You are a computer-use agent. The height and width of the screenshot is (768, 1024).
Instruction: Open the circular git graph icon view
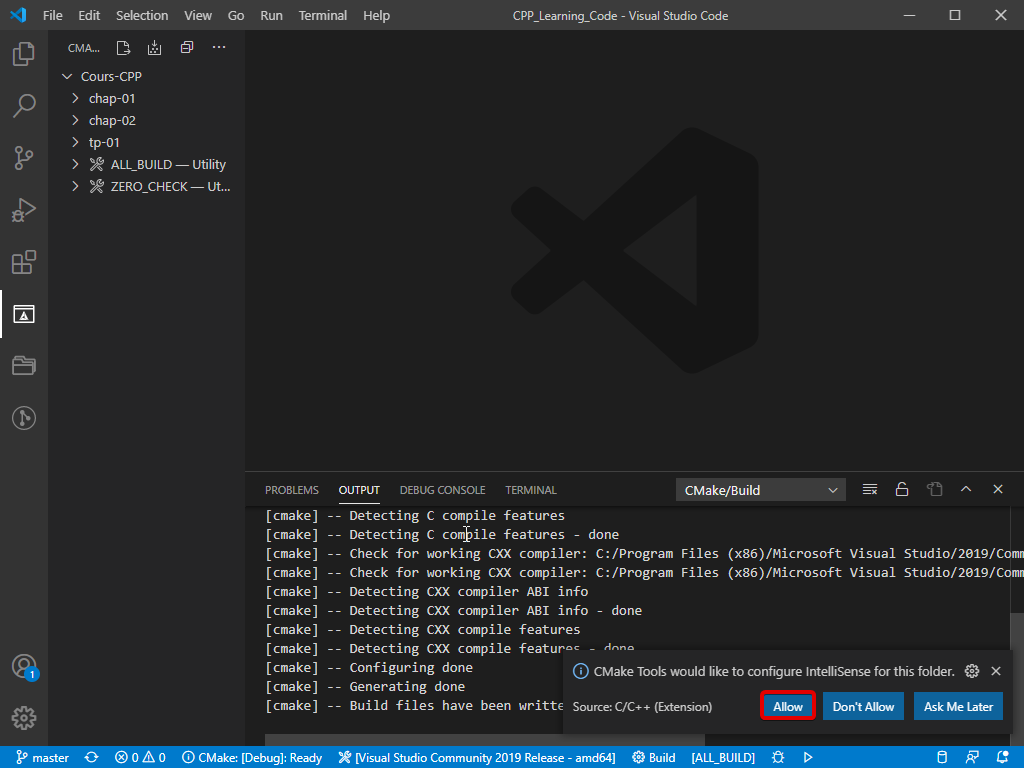[24, 418]
